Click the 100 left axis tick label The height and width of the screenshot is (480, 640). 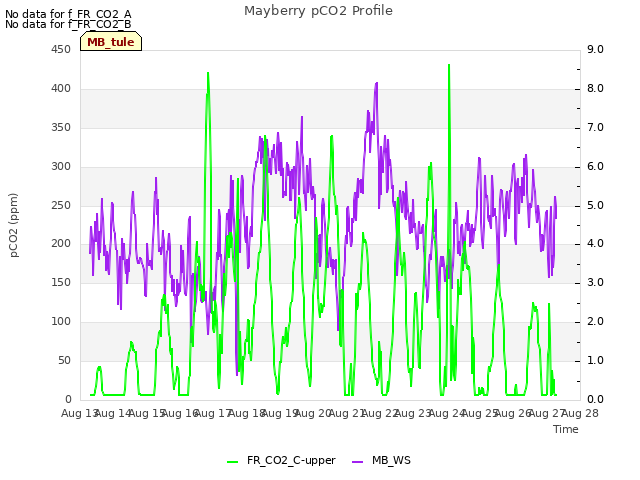61,322
